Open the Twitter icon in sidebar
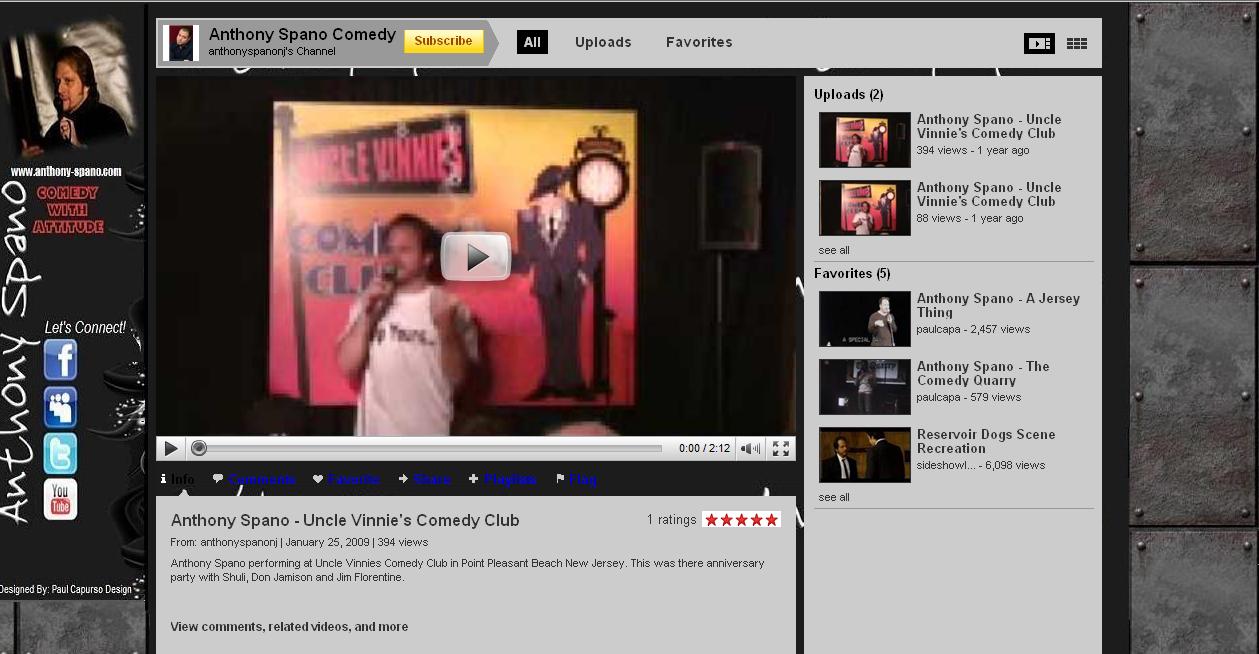The image size is (1259, 654). (60, 454)
